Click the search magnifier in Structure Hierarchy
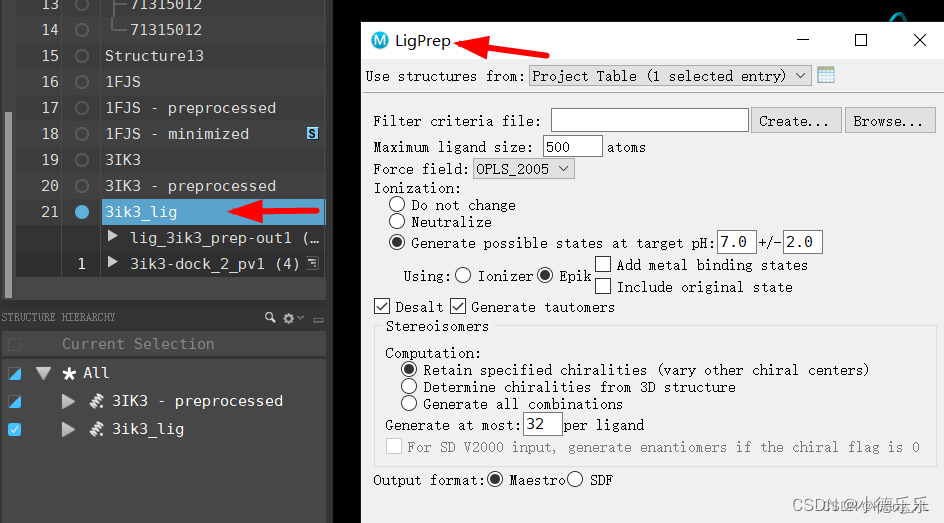Viewport: 944px width, 523px height. click(270, 317)
